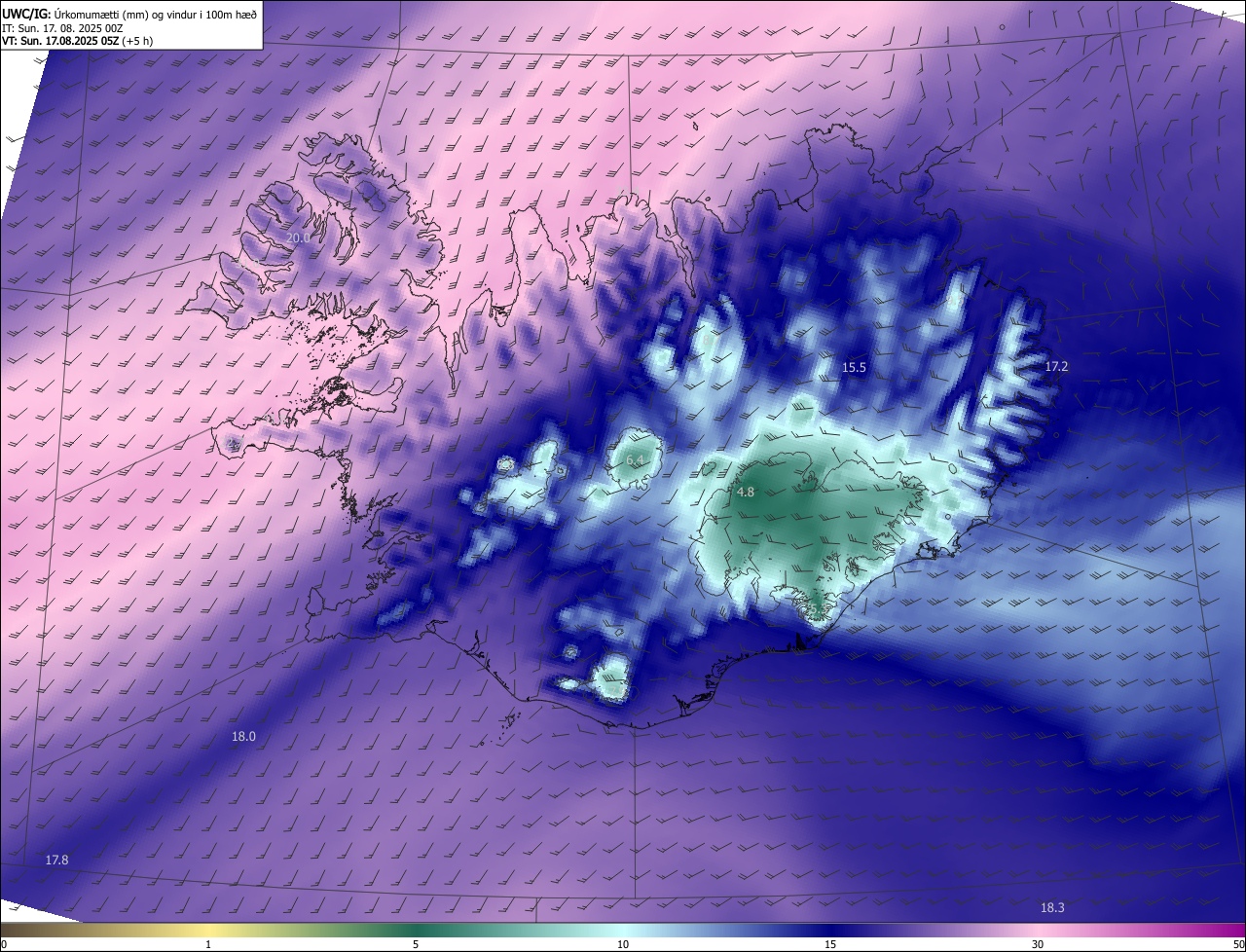
Task: Click the color scale legend bar
Action: click(x=623, y=930)
